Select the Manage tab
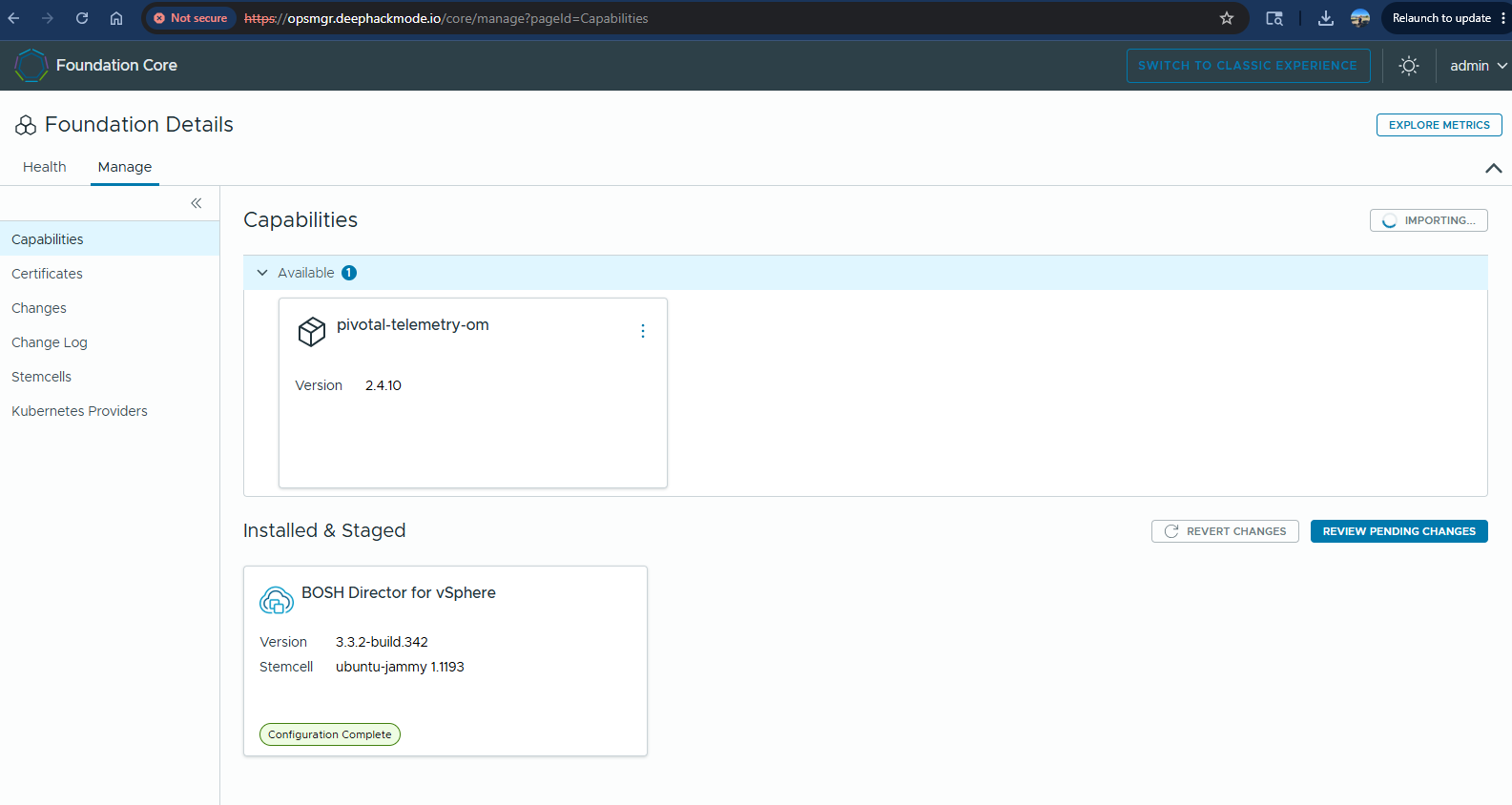The image size is (1512, 805). click(125, 167)
